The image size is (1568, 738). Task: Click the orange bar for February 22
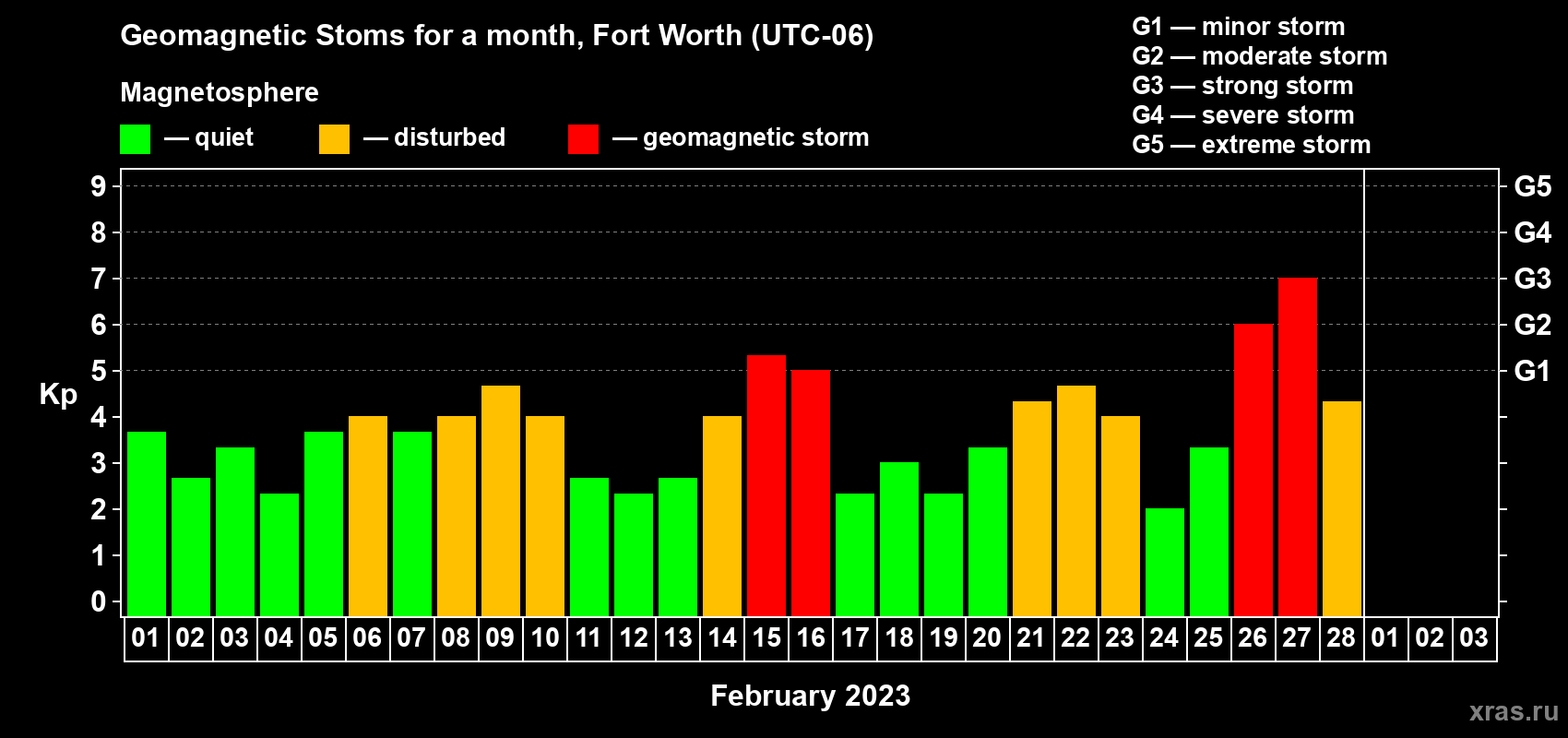coord(1076,501)
